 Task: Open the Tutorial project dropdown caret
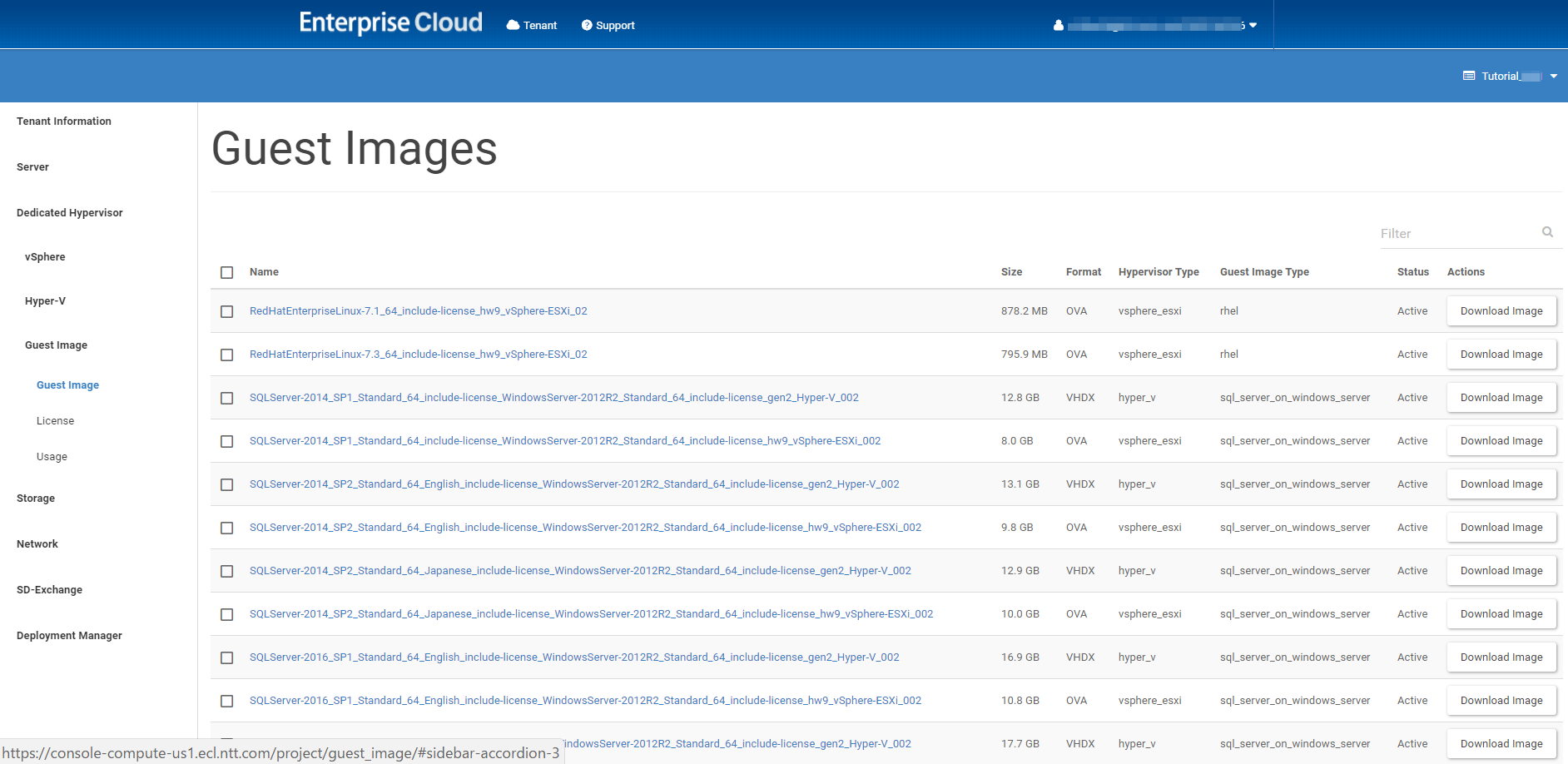point(1554,77)
